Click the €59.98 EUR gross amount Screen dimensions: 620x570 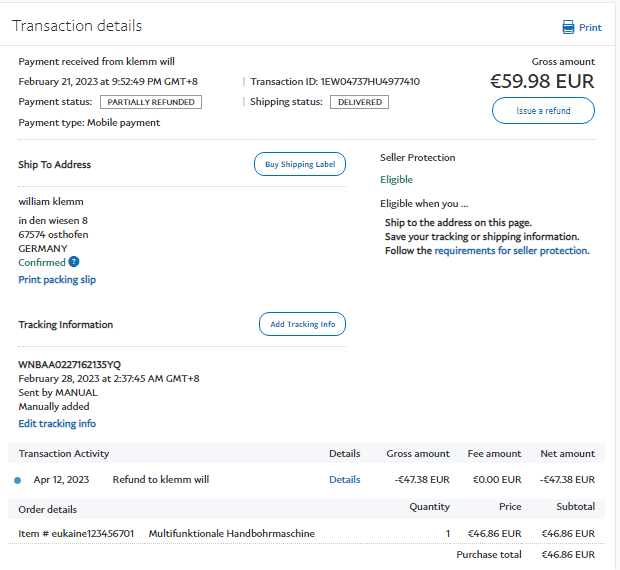[x=542, y=81]
